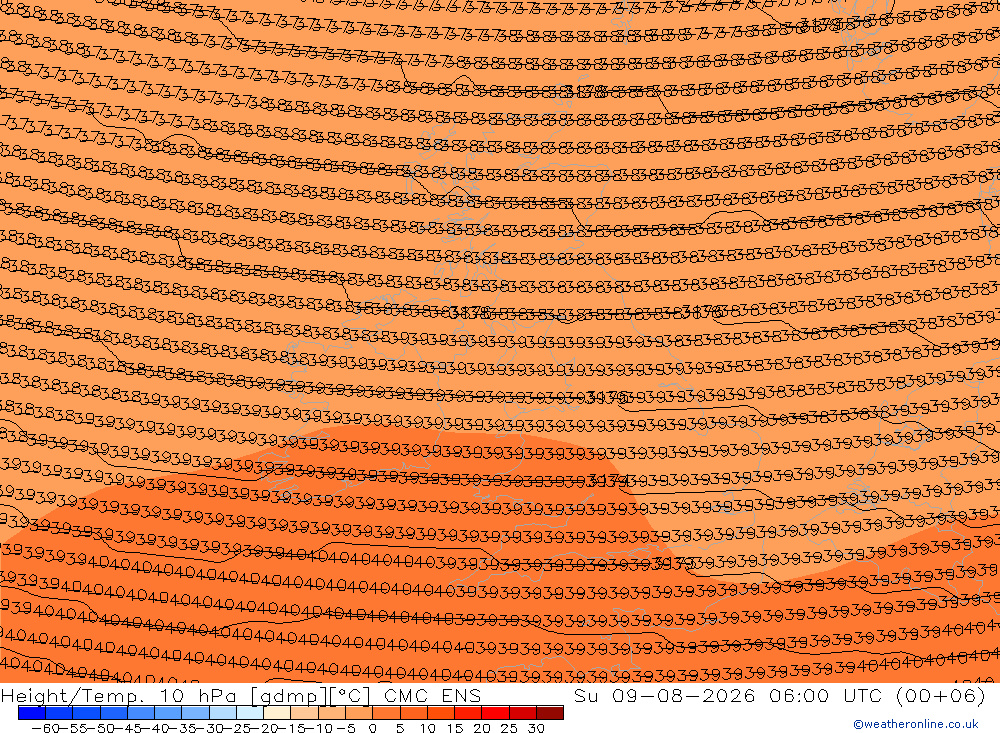1000x733 pixels.
Task: Click the orange swatch between 0 and 5
Action: [x=386, y=713]
